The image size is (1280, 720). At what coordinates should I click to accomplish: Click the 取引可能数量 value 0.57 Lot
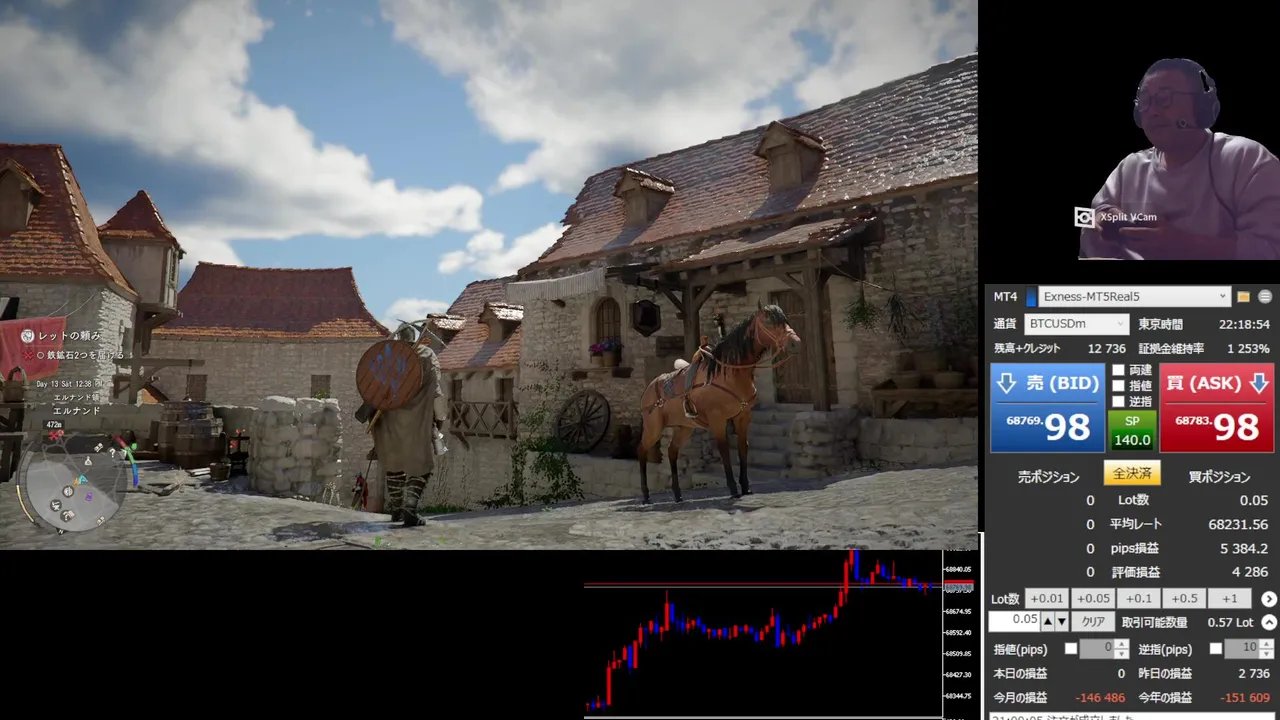coord(1230,622)
